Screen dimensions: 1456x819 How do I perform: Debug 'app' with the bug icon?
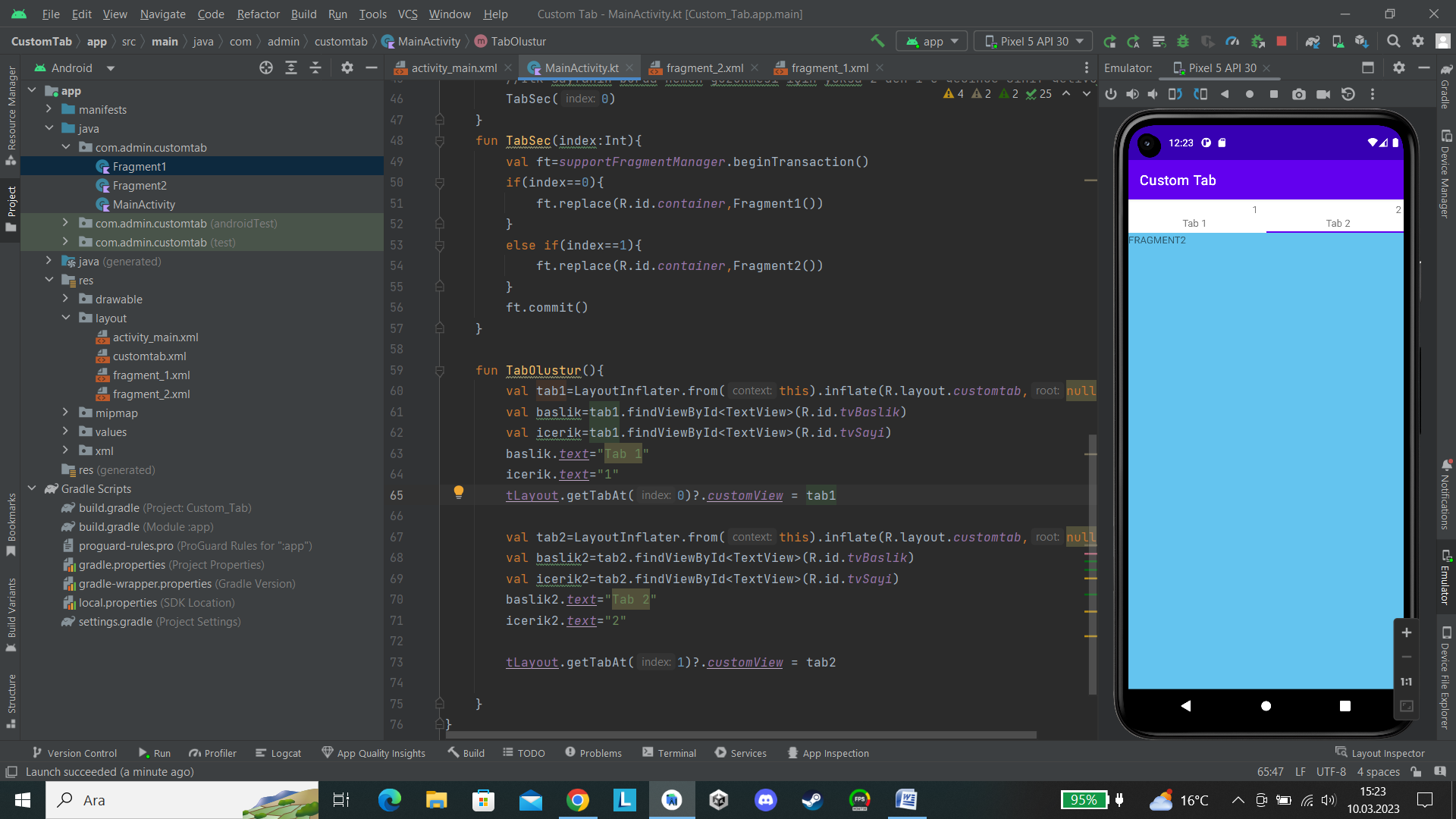[1181, 42]
